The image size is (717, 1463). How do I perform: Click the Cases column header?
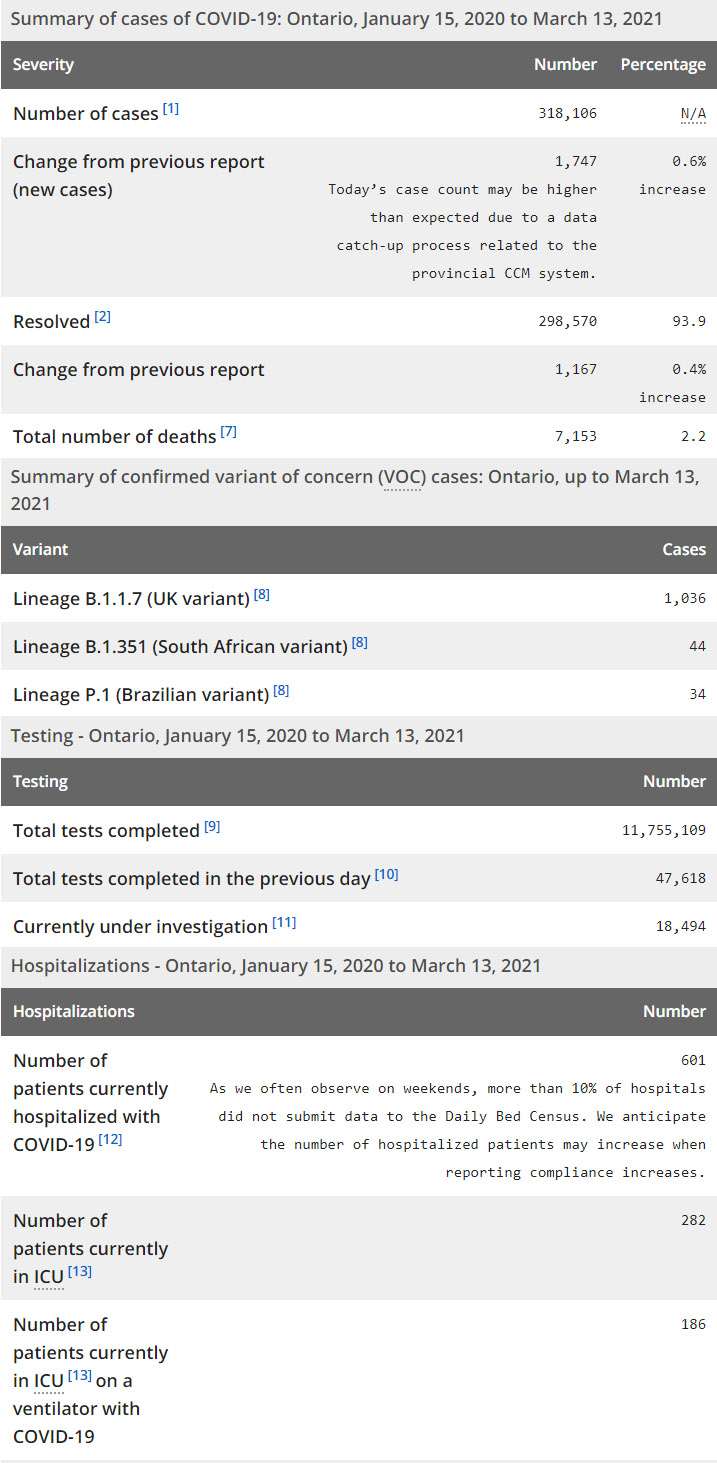click(x=684, y=549)
